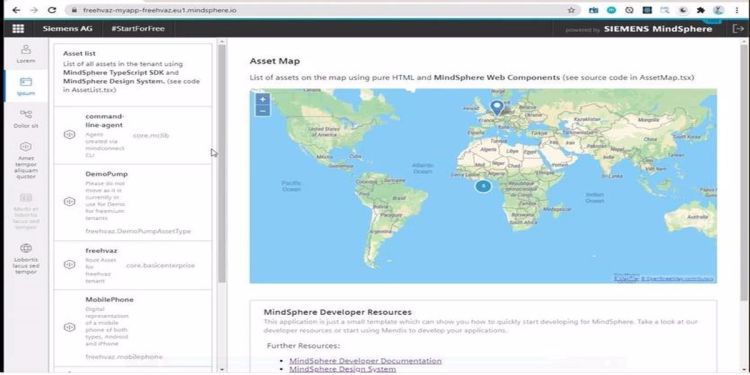The width and height of the screenshot is (750, 375).
Task: Click the freehvaz.DemoPumpAssetType type label
Action: click(x=138, y=231)
